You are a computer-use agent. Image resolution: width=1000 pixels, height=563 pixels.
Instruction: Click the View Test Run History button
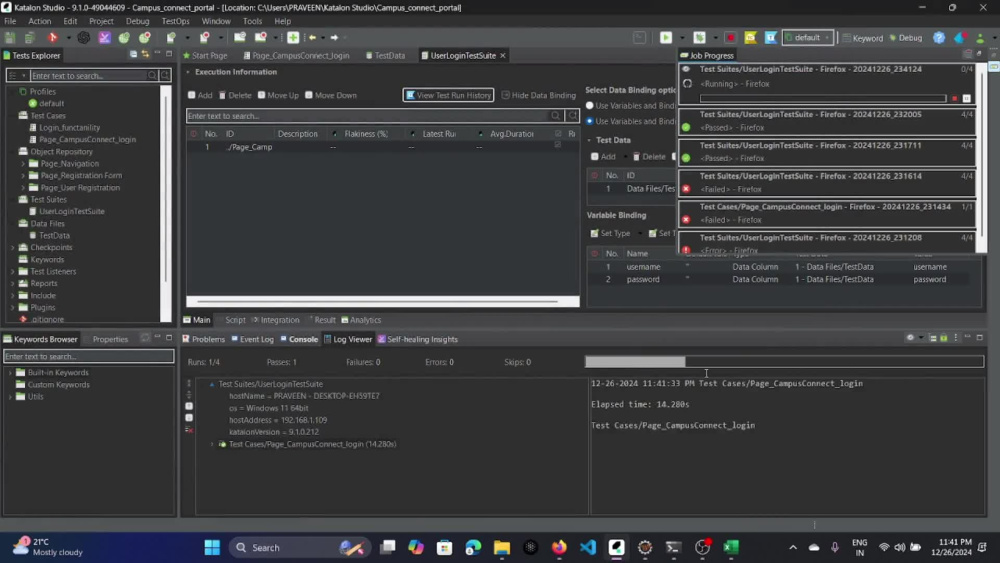tap(448, 95)
